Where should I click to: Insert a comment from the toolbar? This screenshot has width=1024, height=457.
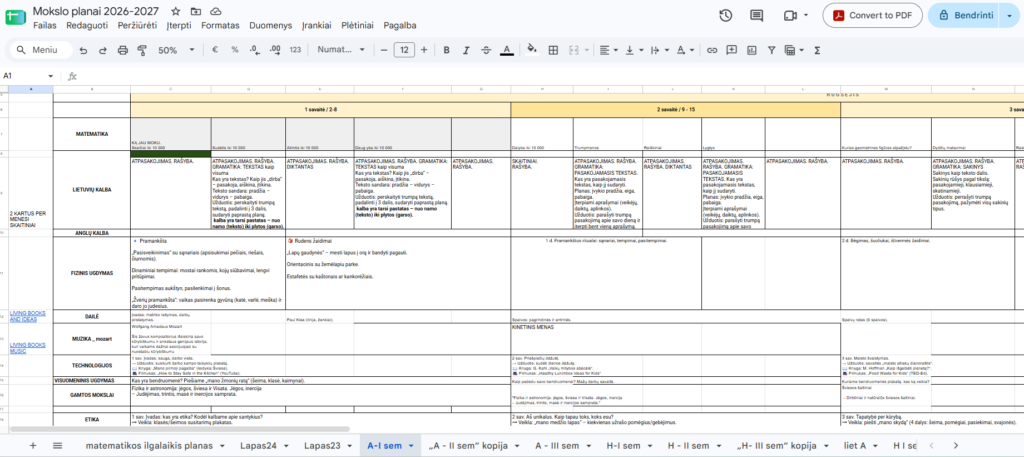(x=731, y=50)
